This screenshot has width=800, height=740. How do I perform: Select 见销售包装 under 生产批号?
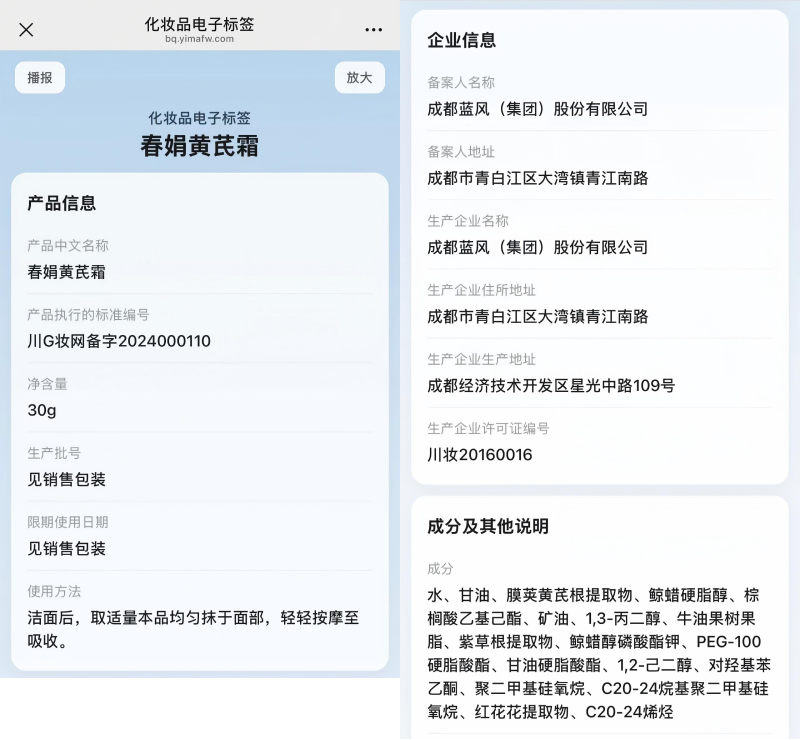click(66, 480)
